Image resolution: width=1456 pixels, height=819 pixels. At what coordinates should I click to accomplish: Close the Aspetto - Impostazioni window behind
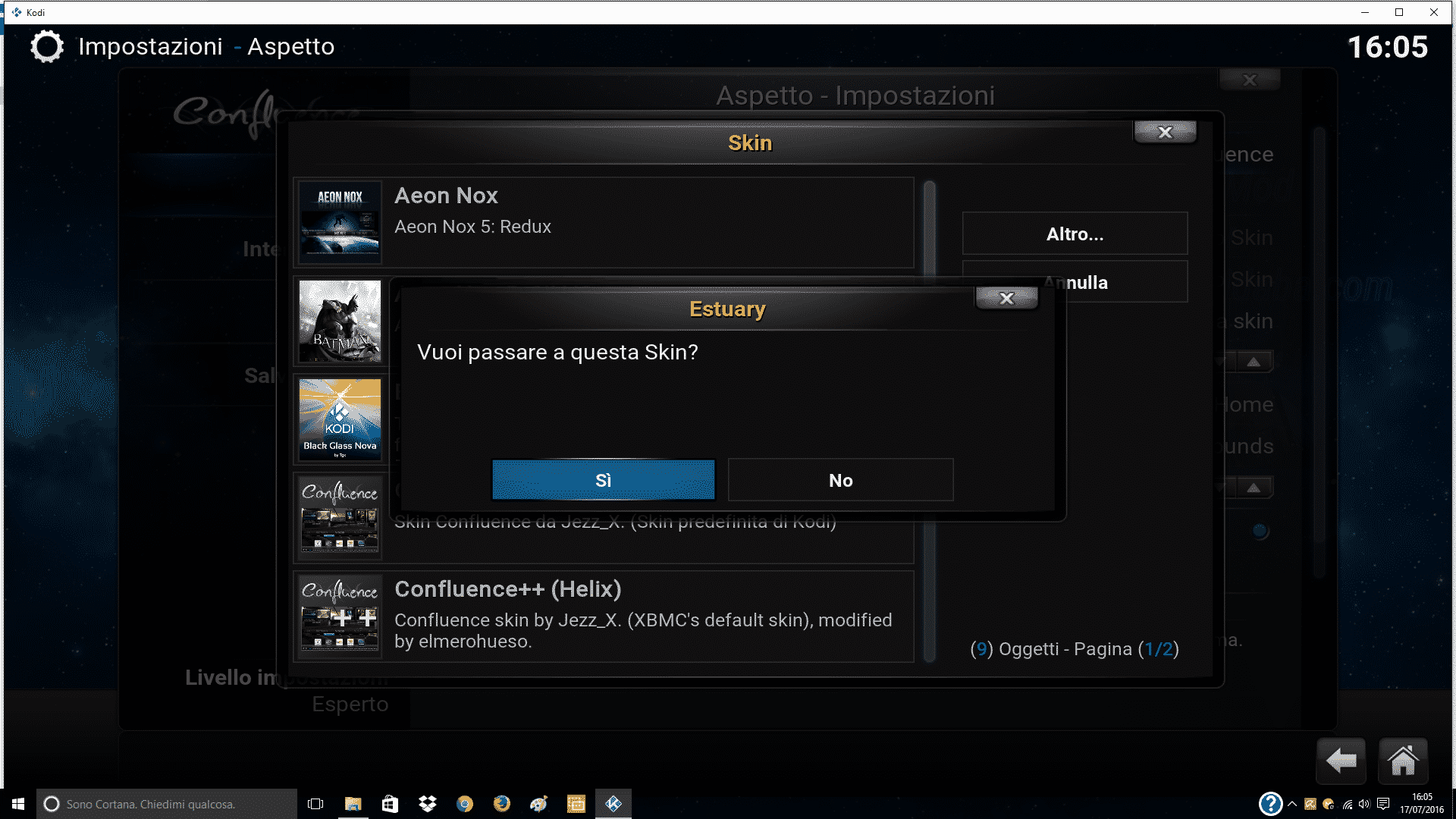[x=1249, y=80]
